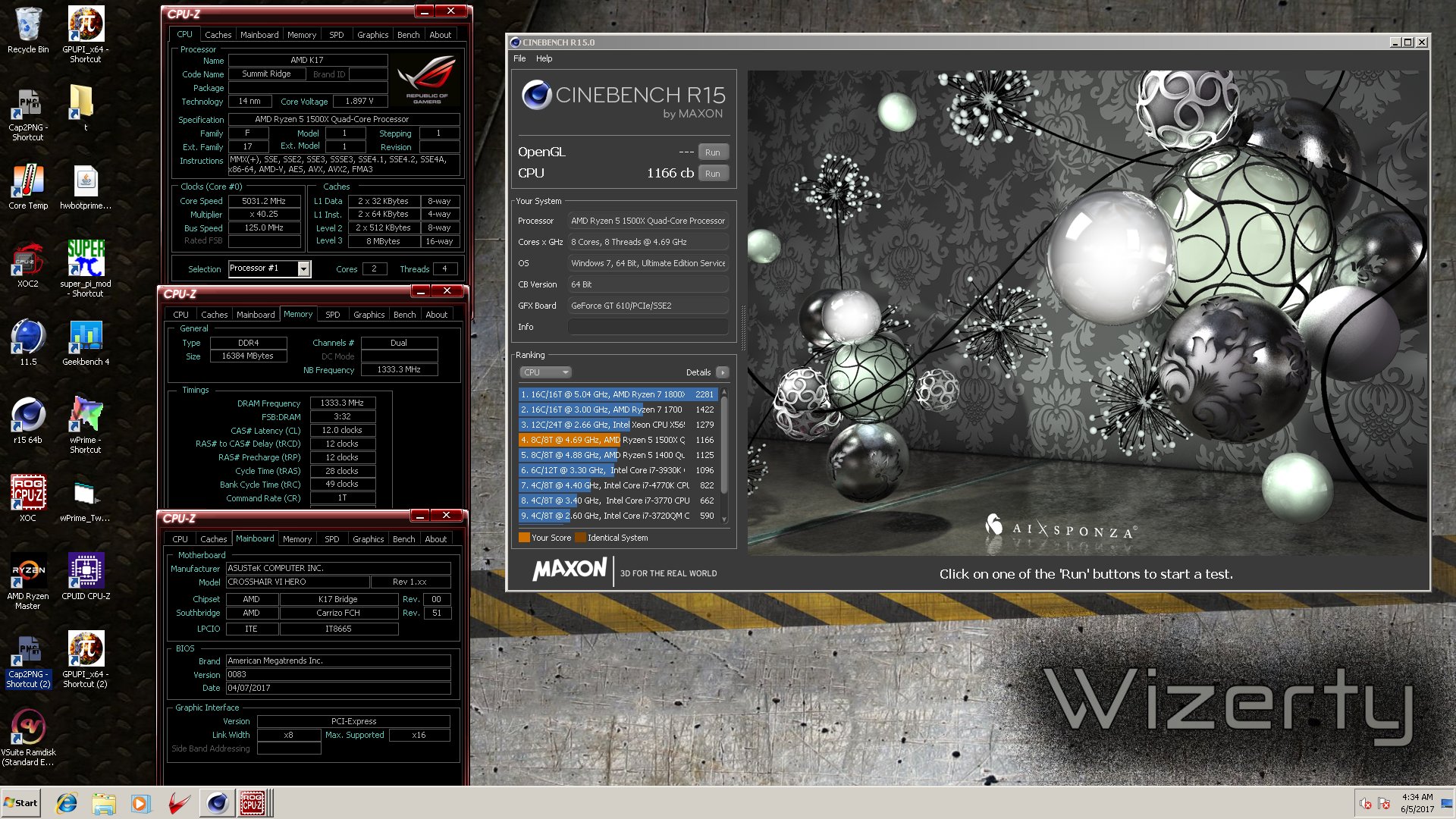
Task: Open the Cap2PNG Shortcut desktop icon
Action: pos(28,112)
